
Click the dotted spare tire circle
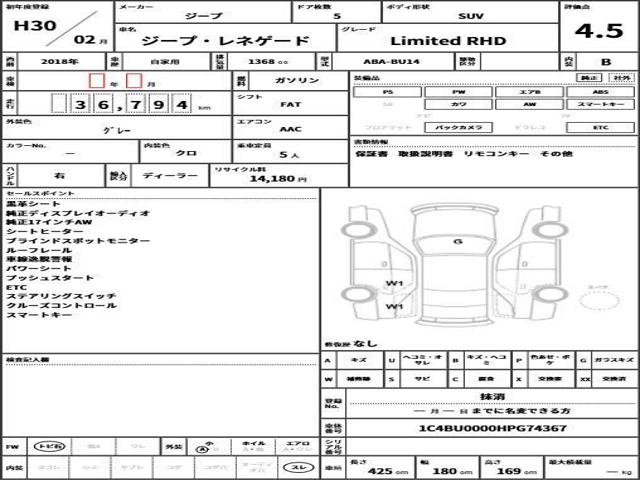pos(599,300)
